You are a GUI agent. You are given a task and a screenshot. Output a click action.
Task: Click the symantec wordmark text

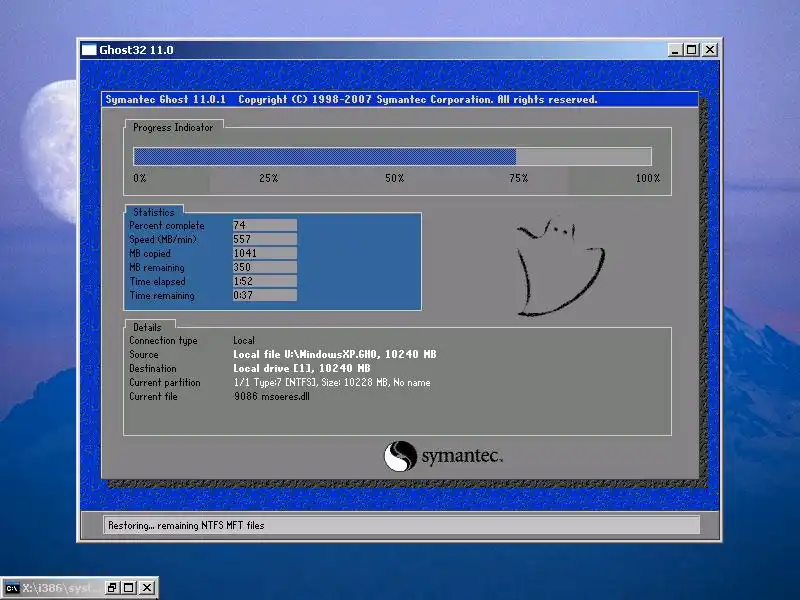pyautogui.click(x=462, y=456)
